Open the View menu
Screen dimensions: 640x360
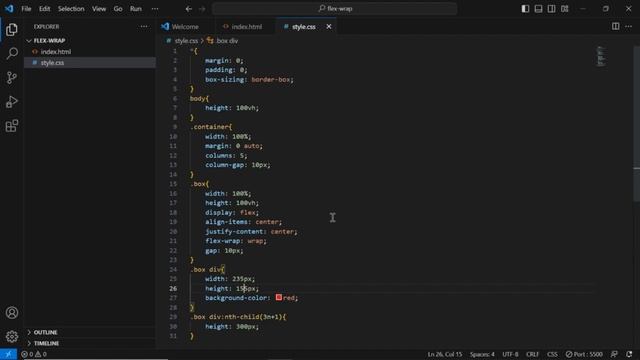[x=99, y=9]
